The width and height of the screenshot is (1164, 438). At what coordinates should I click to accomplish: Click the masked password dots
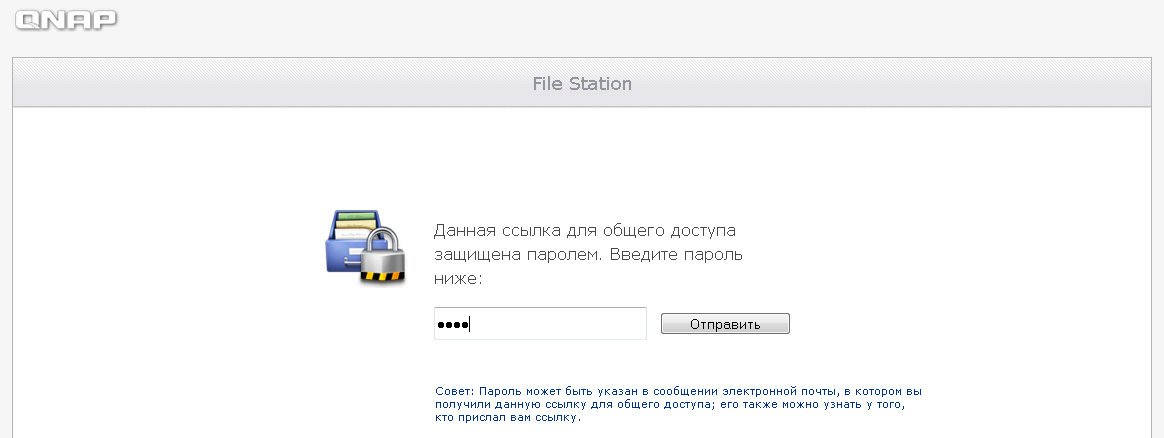pyautogui.click(x=453, y=324)
